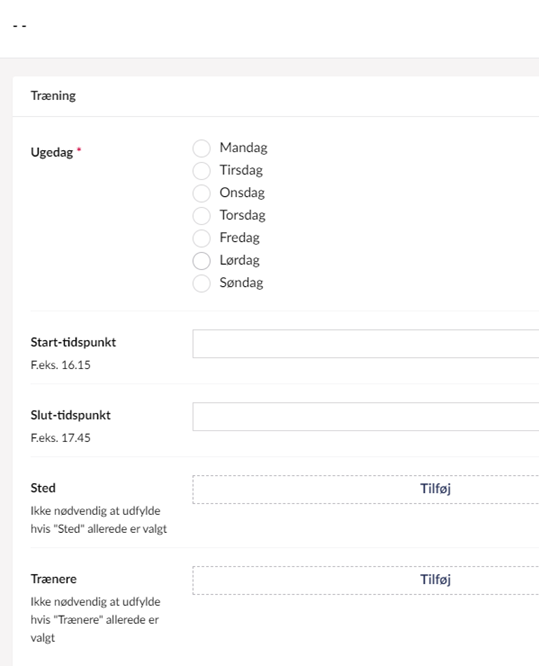Click the Slut-tidspunkt label
Viewport: 539px width, 666px height.
tap(71, 415)
